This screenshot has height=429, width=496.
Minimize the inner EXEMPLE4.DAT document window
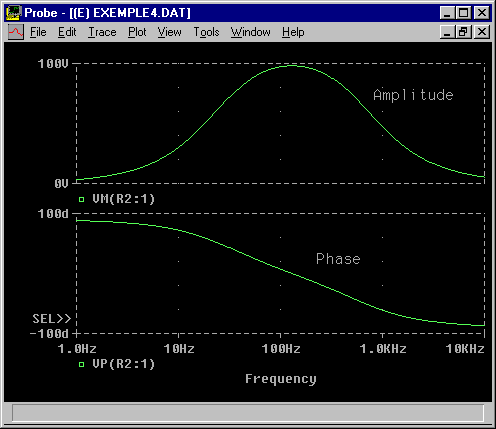coord(448,32)
